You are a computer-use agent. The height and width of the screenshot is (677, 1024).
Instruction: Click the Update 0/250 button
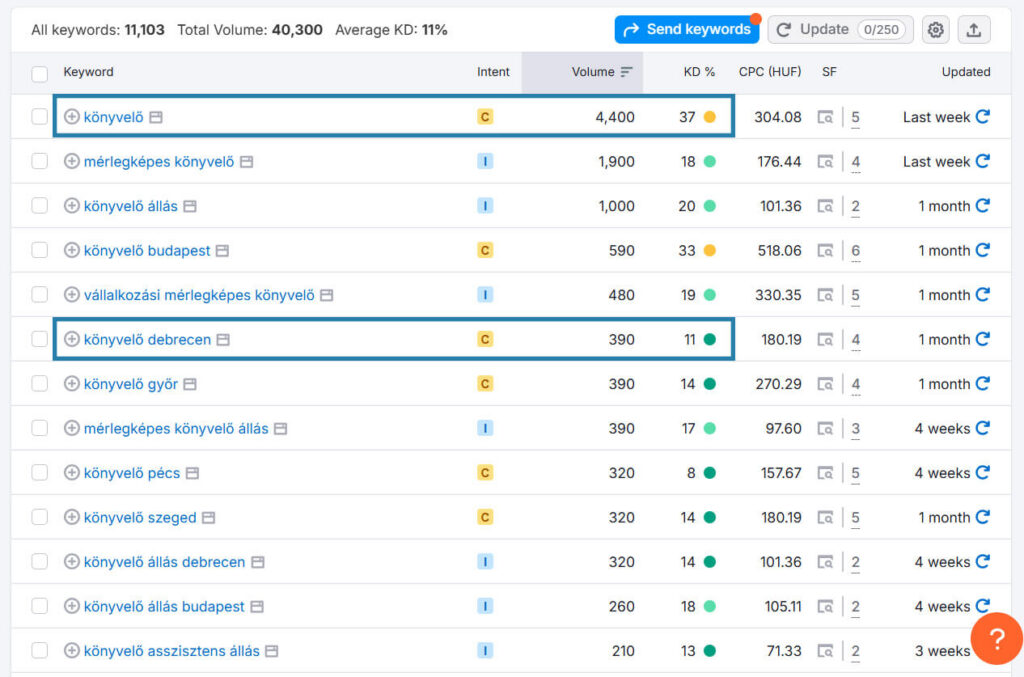(x=840, y=29)
